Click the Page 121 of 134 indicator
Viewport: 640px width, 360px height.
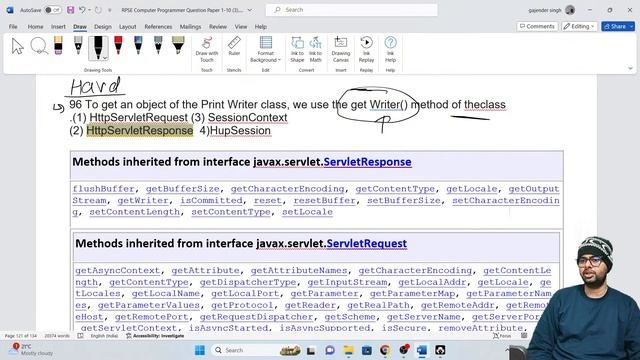[20, 336]
